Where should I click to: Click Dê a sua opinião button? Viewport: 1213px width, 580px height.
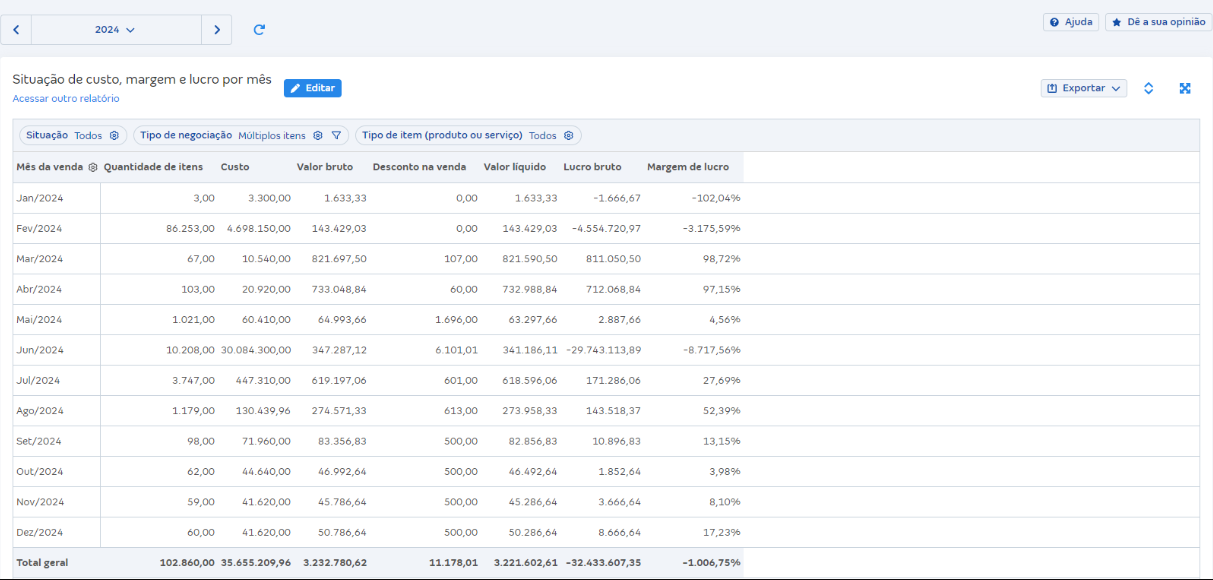(x=1158, y=22)
